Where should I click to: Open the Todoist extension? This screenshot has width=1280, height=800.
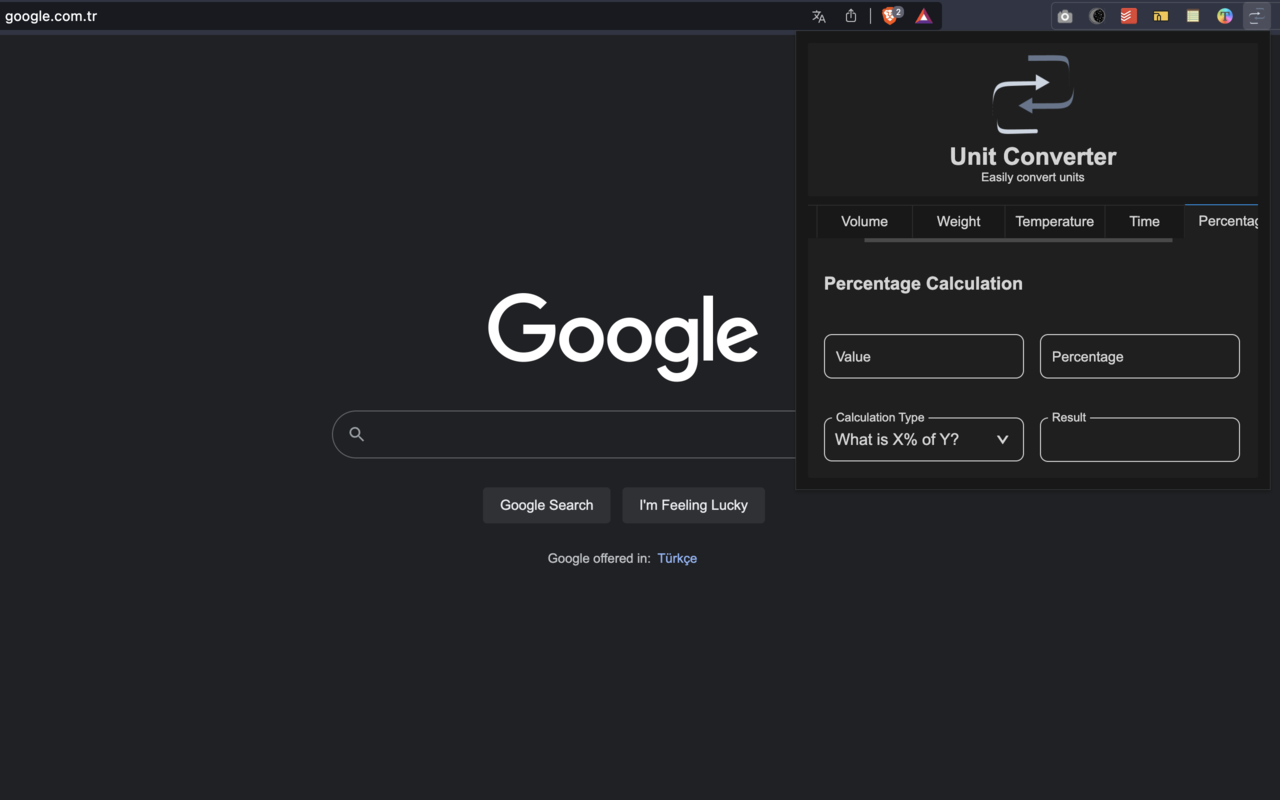pyautogui.click(x=1128, y=15)
